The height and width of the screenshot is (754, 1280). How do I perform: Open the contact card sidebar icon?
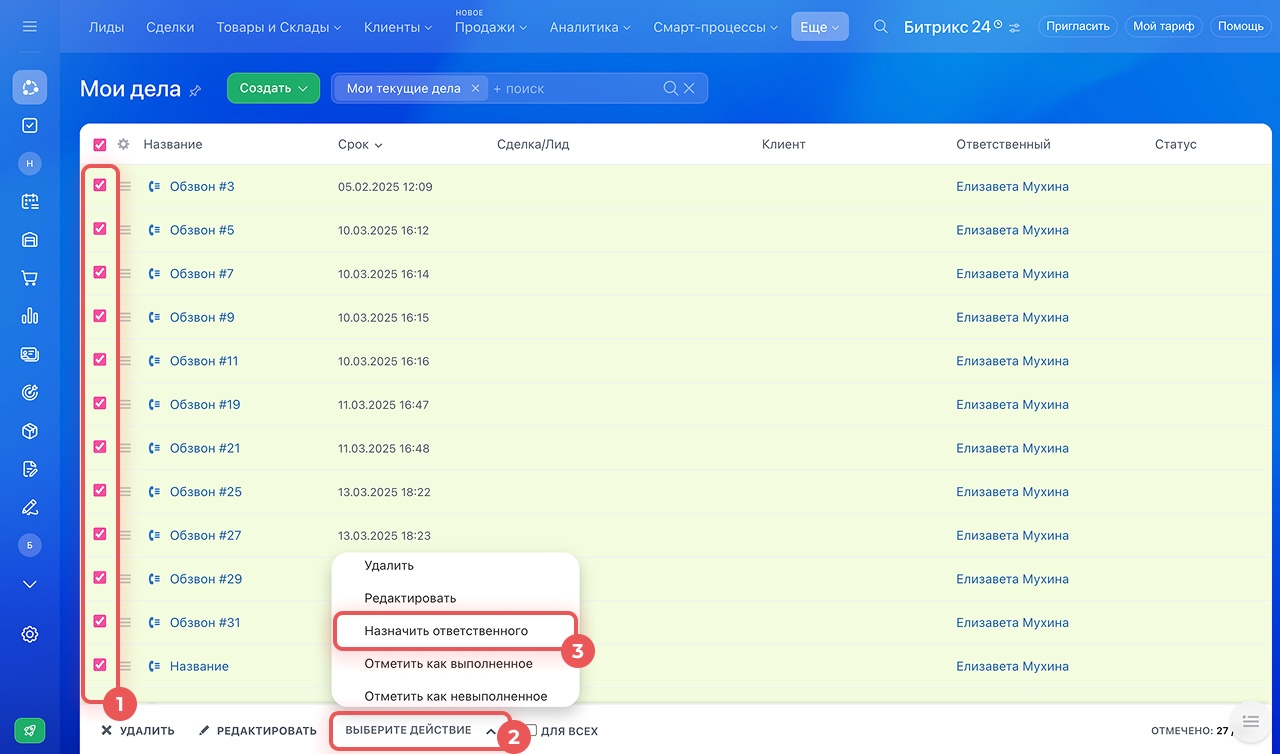click(30, 354)
